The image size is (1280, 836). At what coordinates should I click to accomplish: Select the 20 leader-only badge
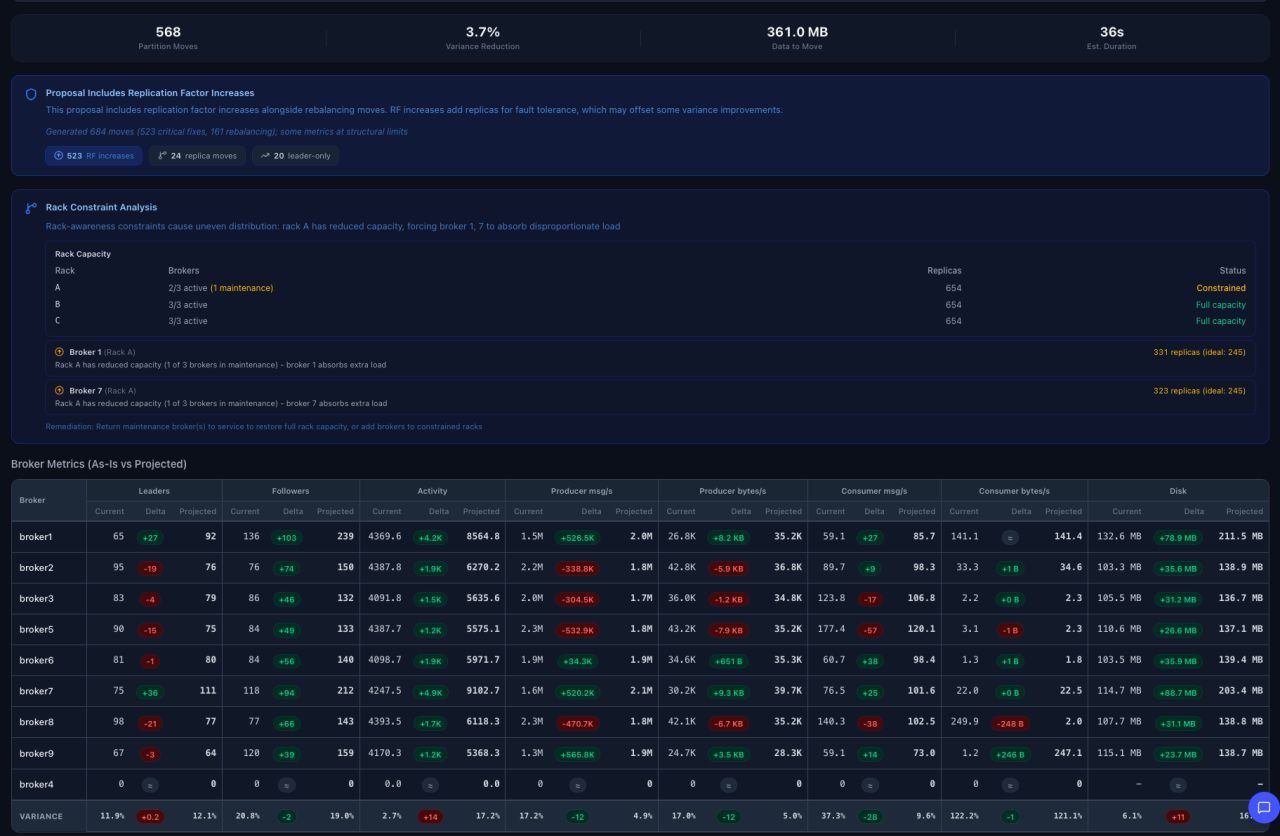pyautogui.click(x=295, y=156)
